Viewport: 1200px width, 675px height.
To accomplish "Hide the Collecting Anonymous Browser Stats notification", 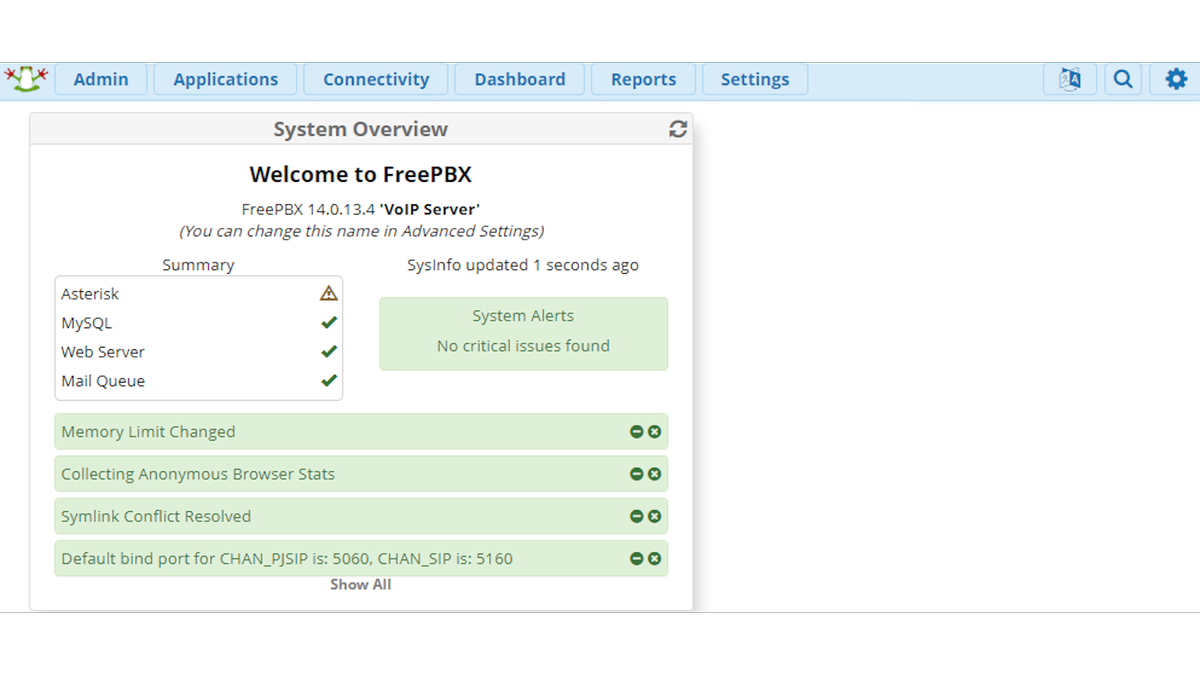I will pos(637,473).
